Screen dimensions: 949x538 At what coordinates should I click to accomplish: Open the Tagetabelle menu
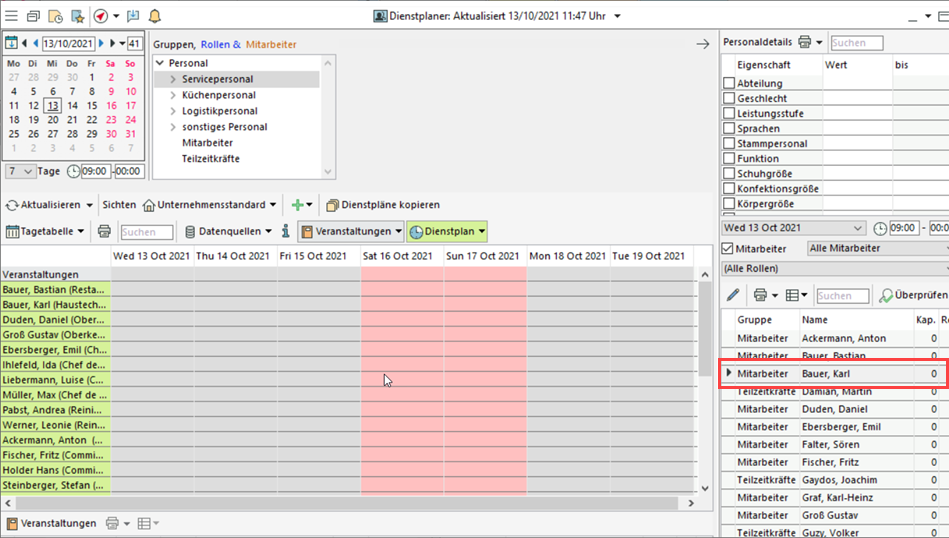point(45,232)
